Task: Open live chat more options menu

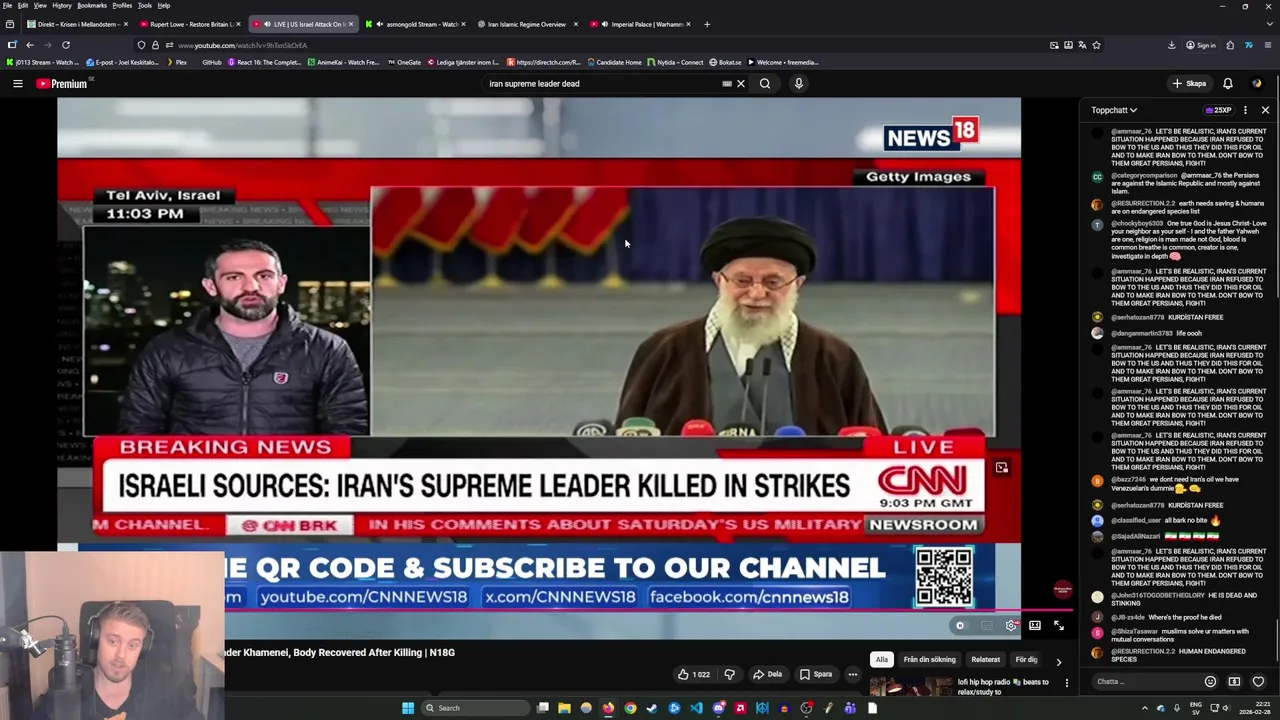Action: pyautogui.click(x=1245, y=110)
